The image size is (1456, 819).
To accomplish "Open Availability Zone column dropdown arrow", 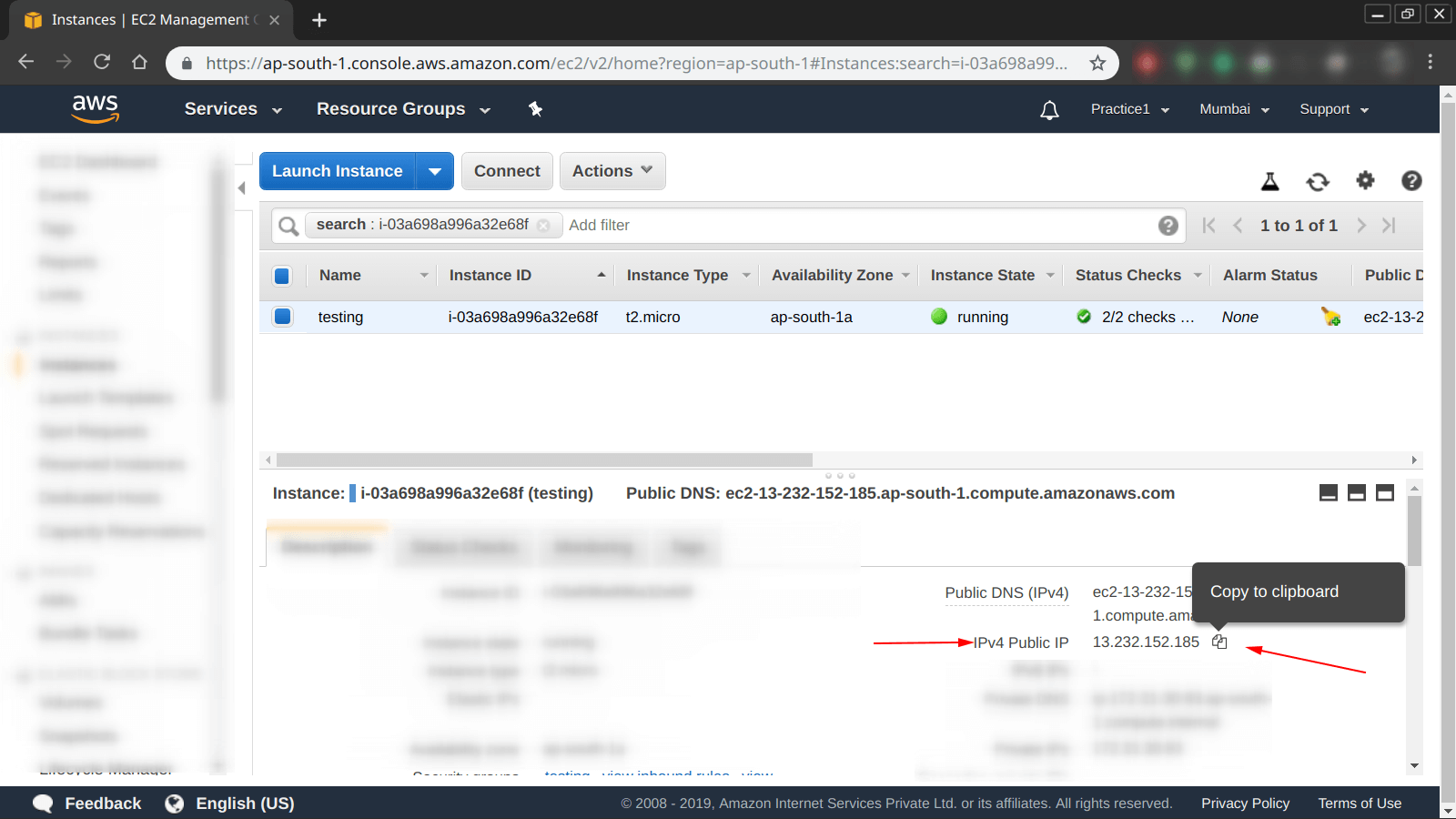I will pos(905,276).
